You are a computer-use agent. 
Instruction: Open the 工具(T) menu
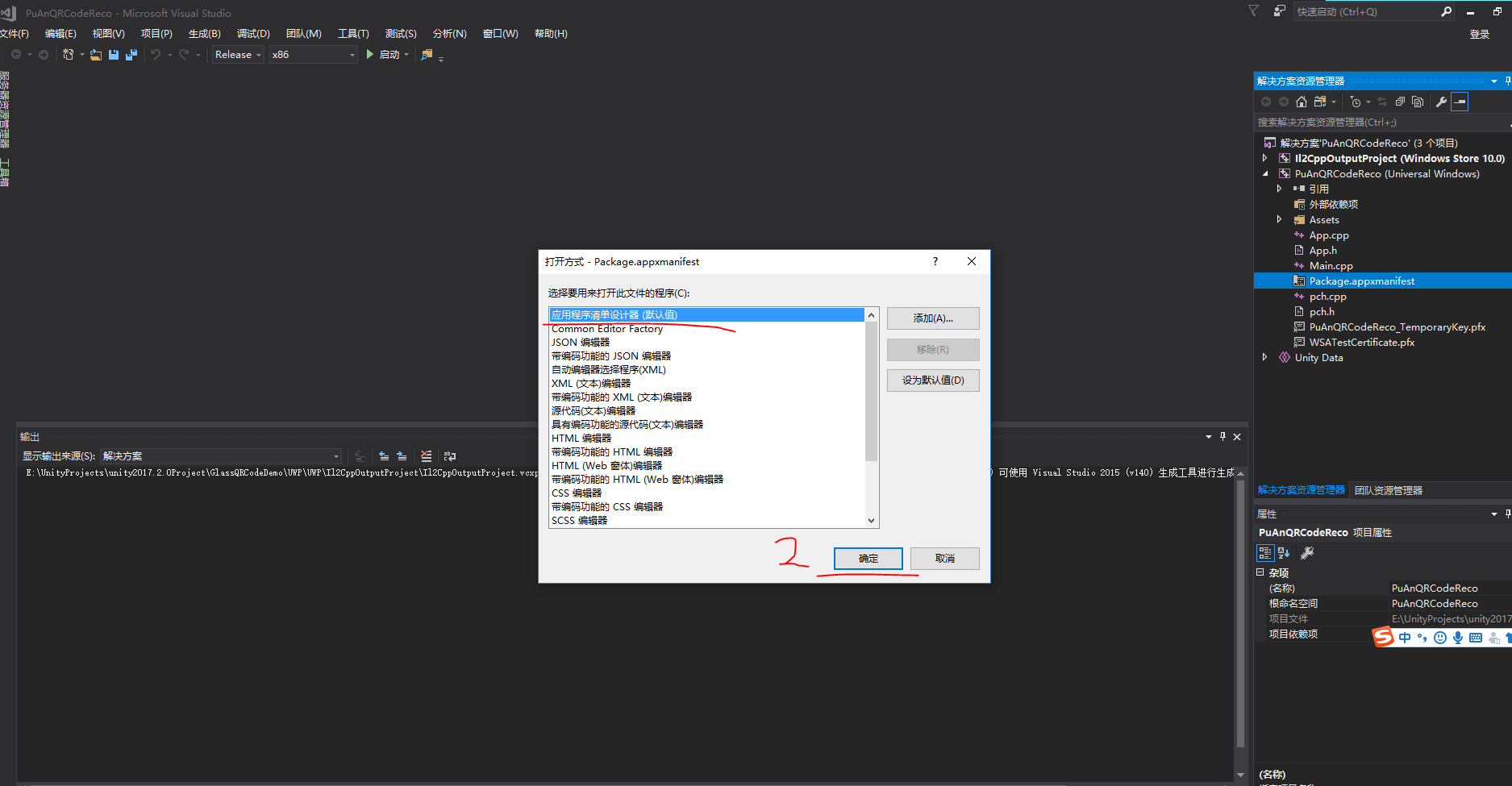pos(353,34)
